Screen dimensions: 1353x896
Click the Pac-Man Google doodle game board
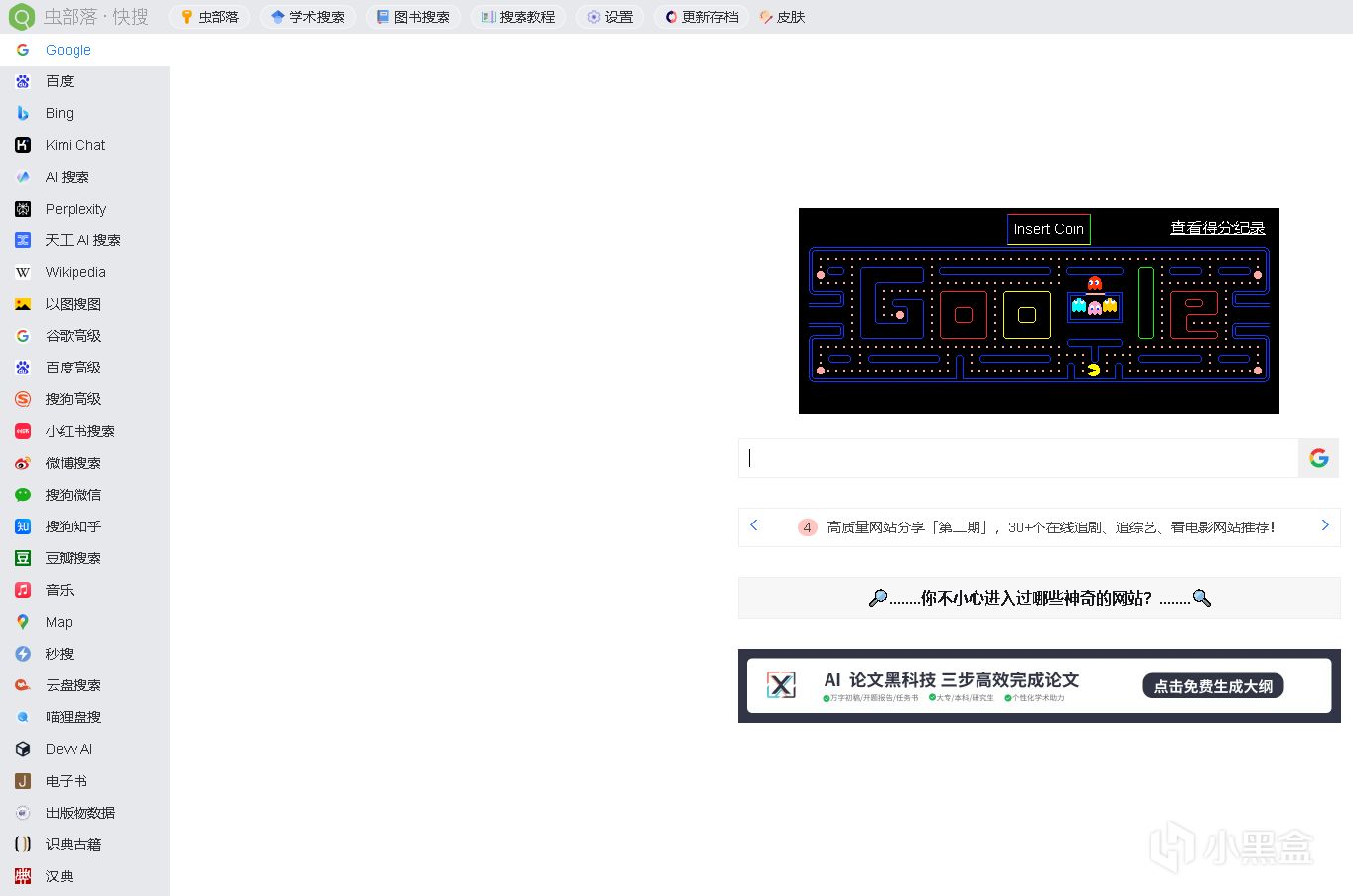tap(1039, 315)
